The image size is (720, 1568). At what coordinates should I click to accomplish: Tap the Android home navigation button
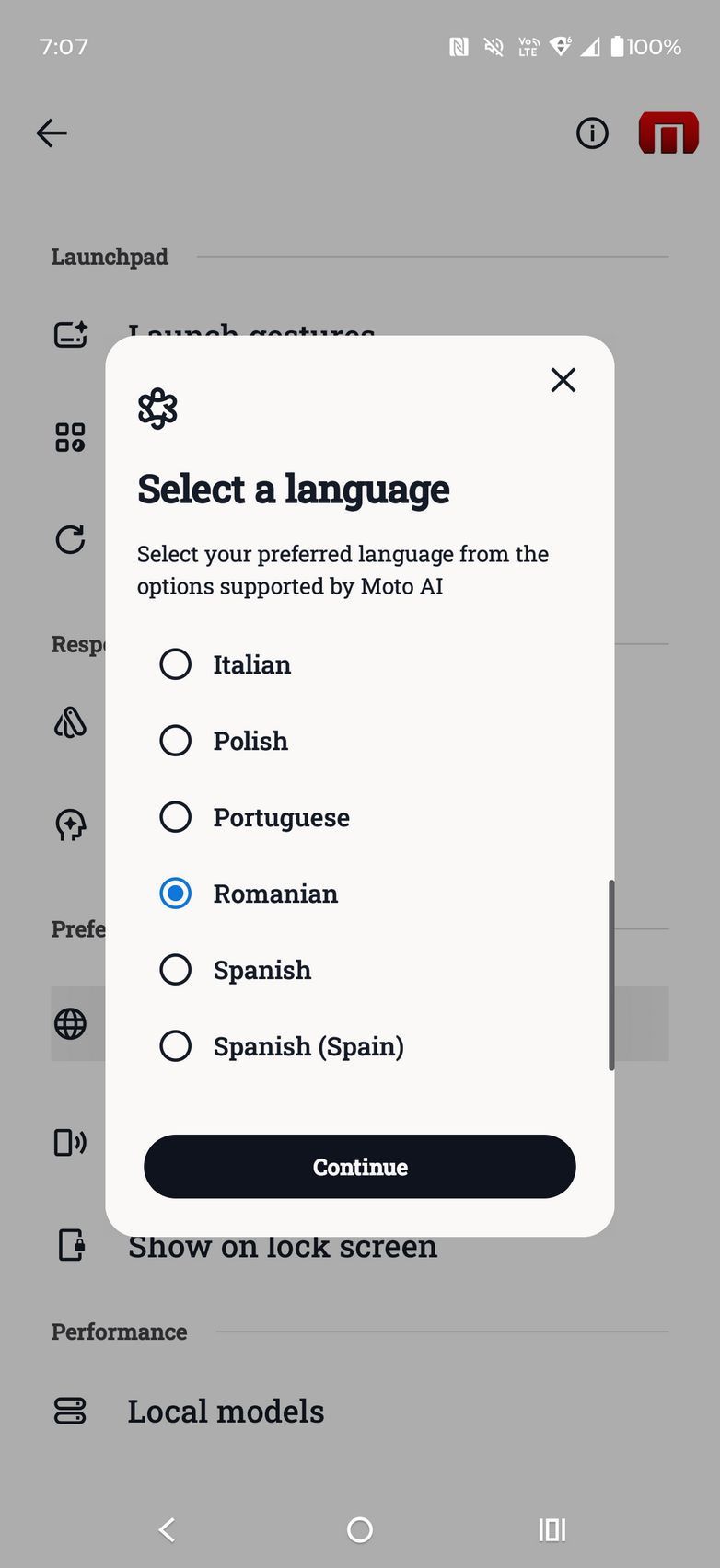(x=360, y=1530)
